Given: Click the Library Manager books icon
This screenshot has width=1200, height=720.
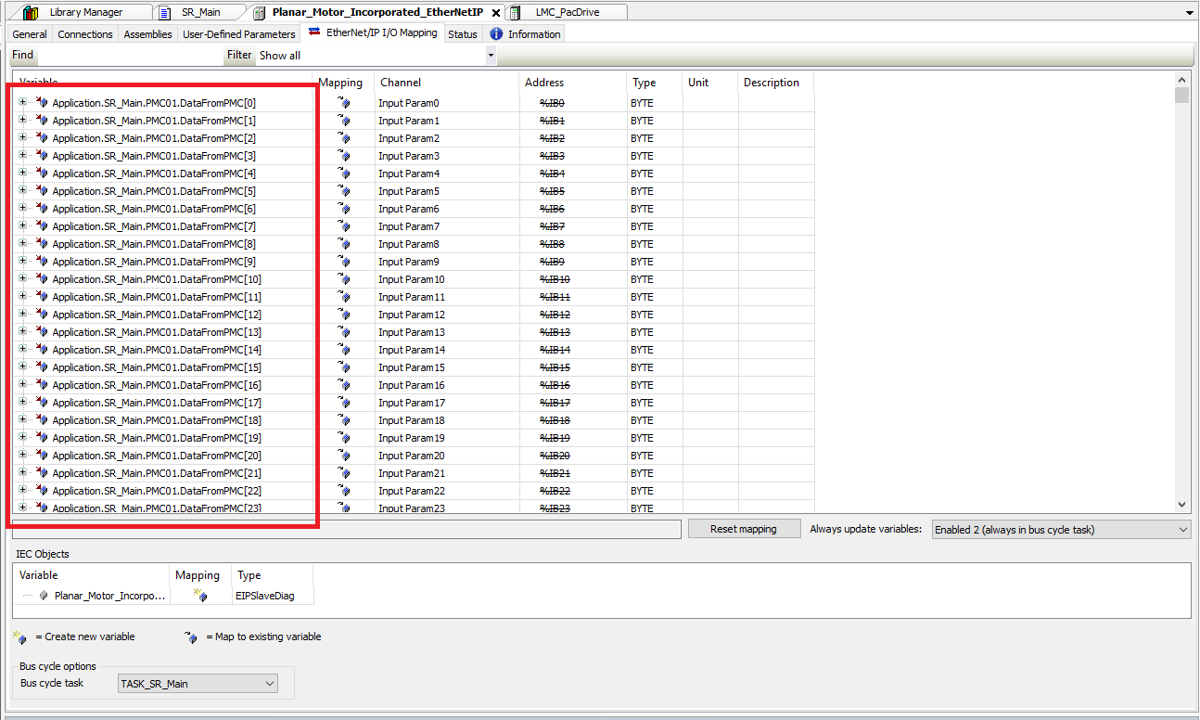Looking at the screenshot, I should click(x=30, y=12).
